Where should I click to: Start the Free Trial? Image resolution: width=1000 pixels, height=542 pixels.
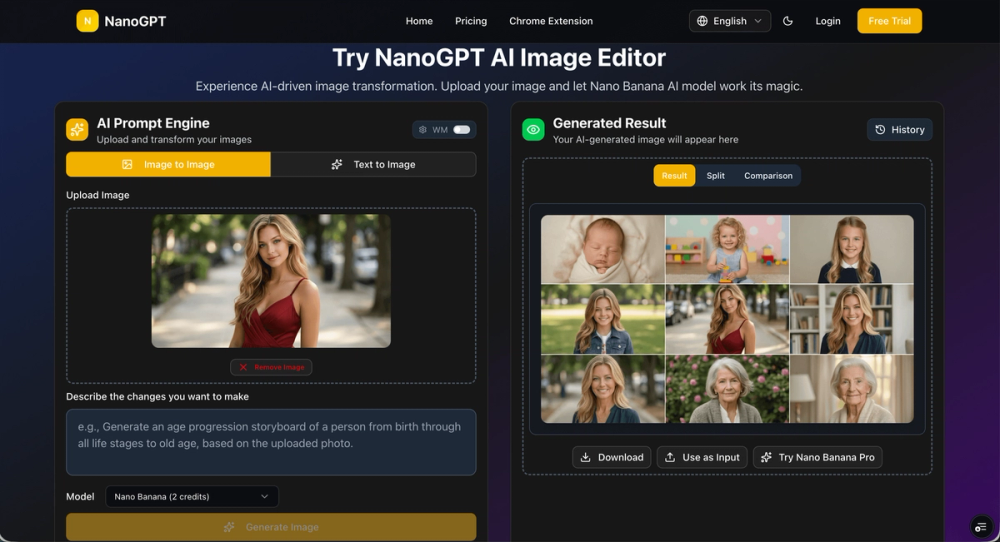pyautogui.click(x=890, y=21)
